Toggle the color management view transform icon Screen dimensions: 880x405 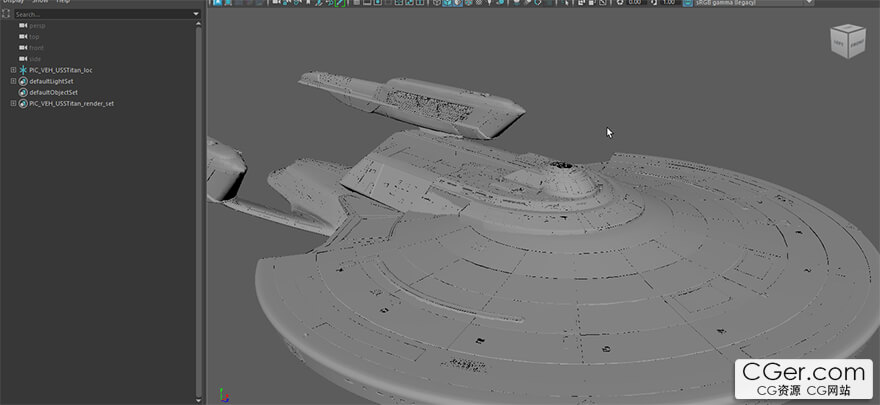[687, 3]
